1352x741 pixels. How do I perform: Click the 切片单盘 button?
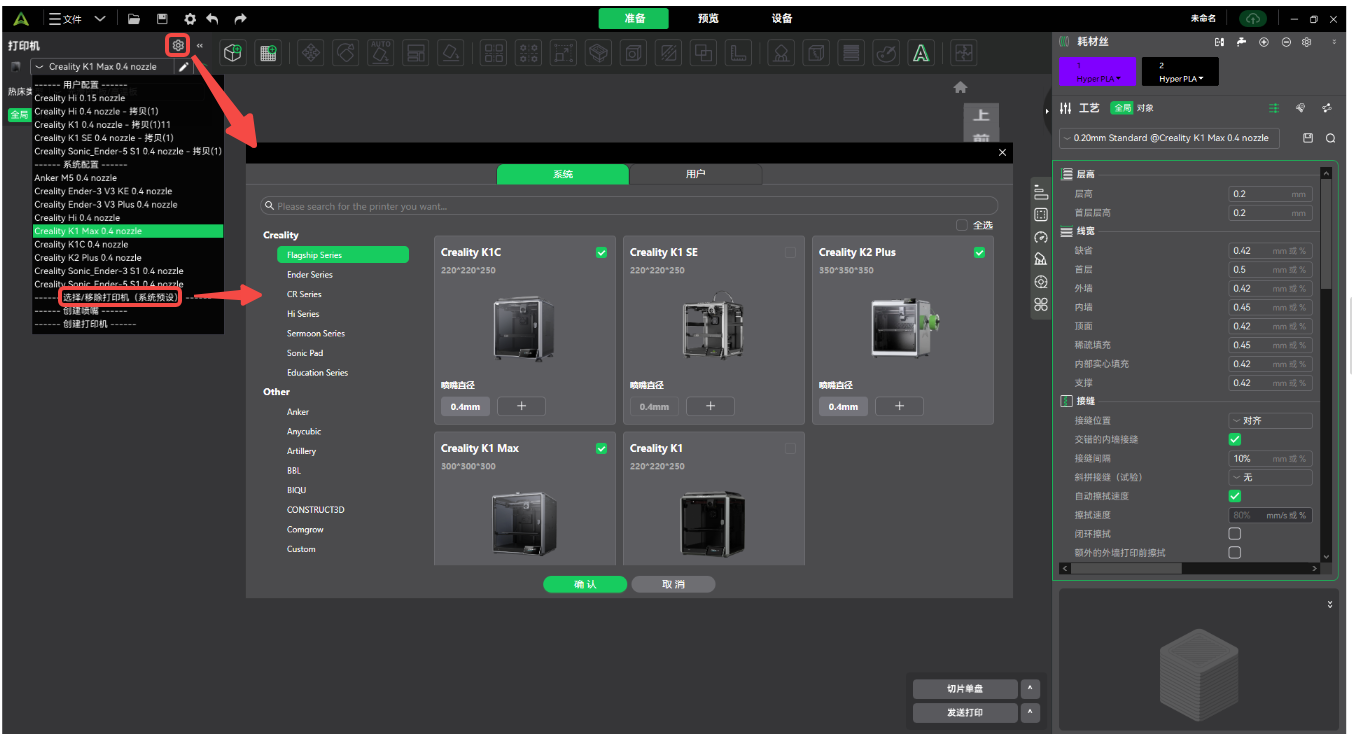[965, 689]
